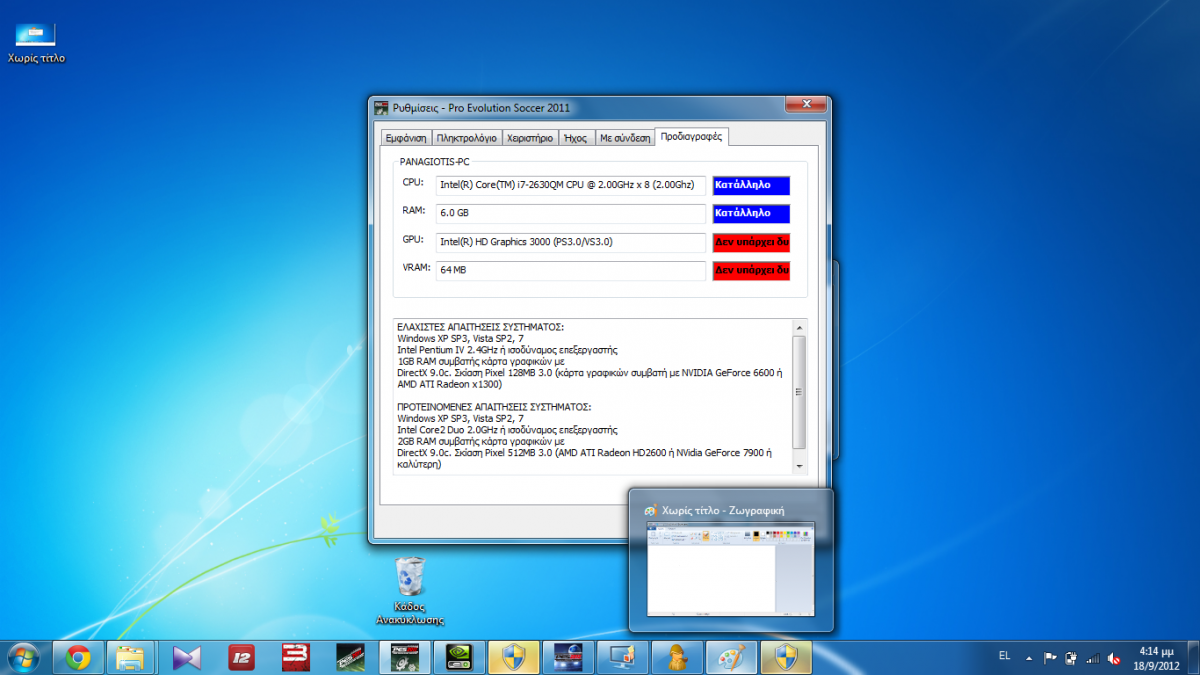Close the Pro Evolution Soccer 2011 settings window
Viewport: 1200px width, 675px height.
pyautogui.click(x=805, y=104)
